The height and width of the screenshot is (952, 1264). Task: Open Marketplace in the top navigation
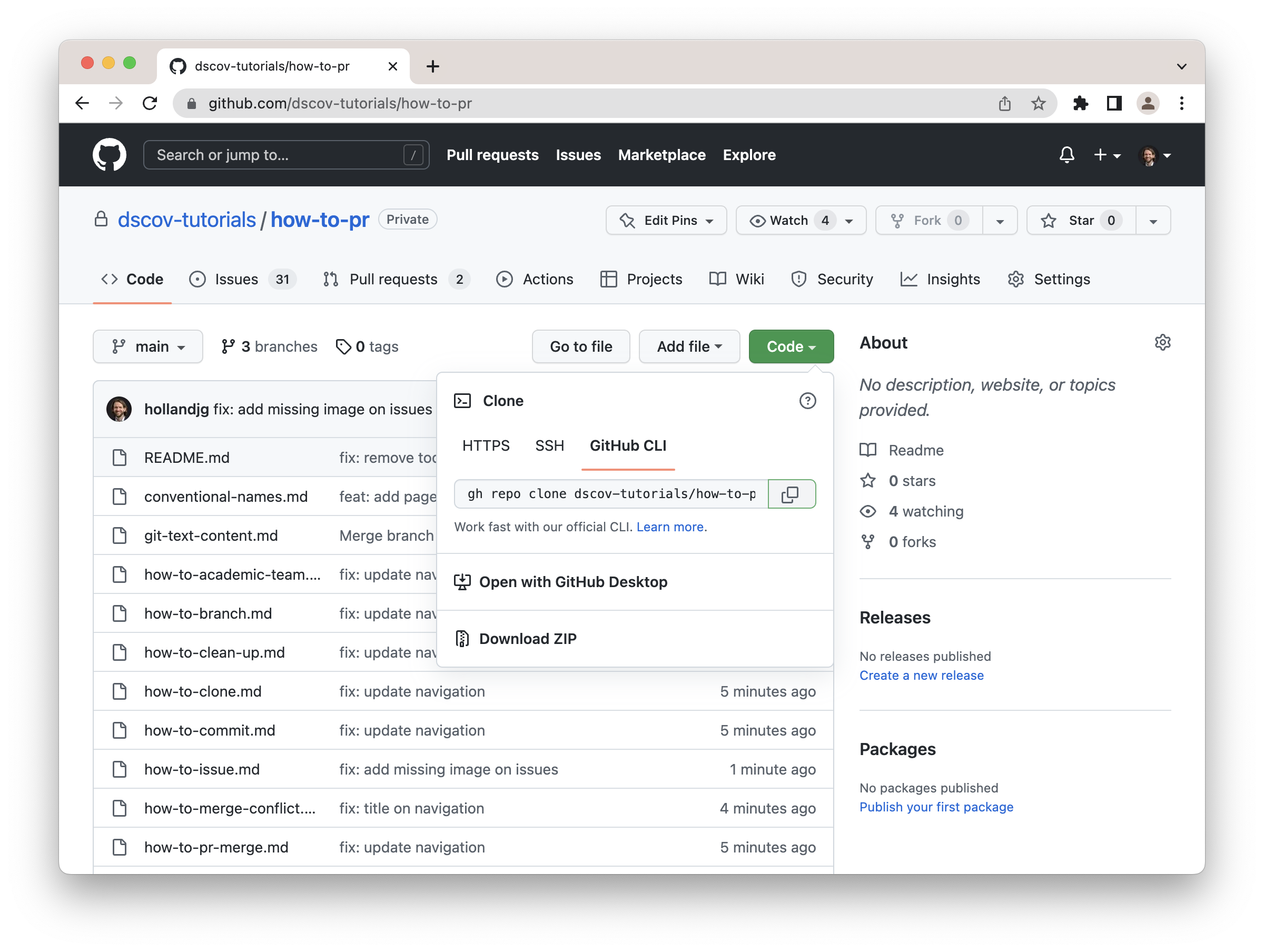(x=661, y=155)
